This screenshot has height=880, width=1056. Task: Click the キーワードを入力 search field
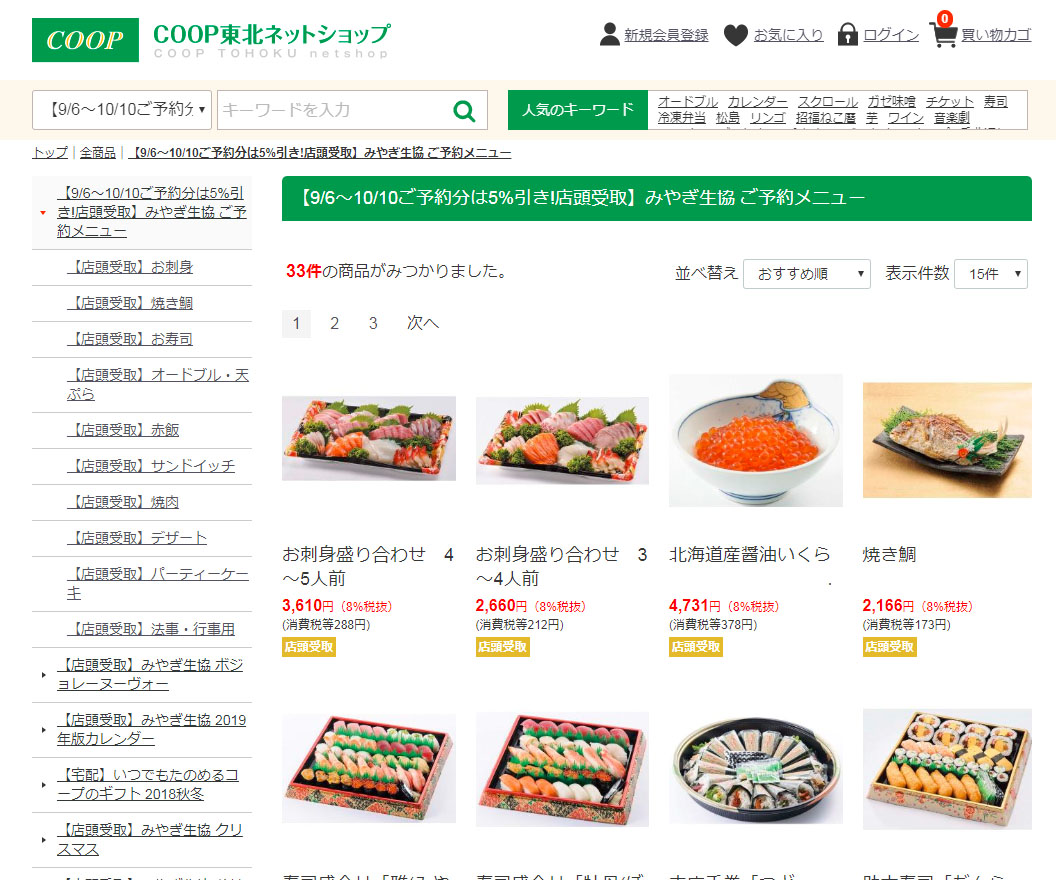335,110
